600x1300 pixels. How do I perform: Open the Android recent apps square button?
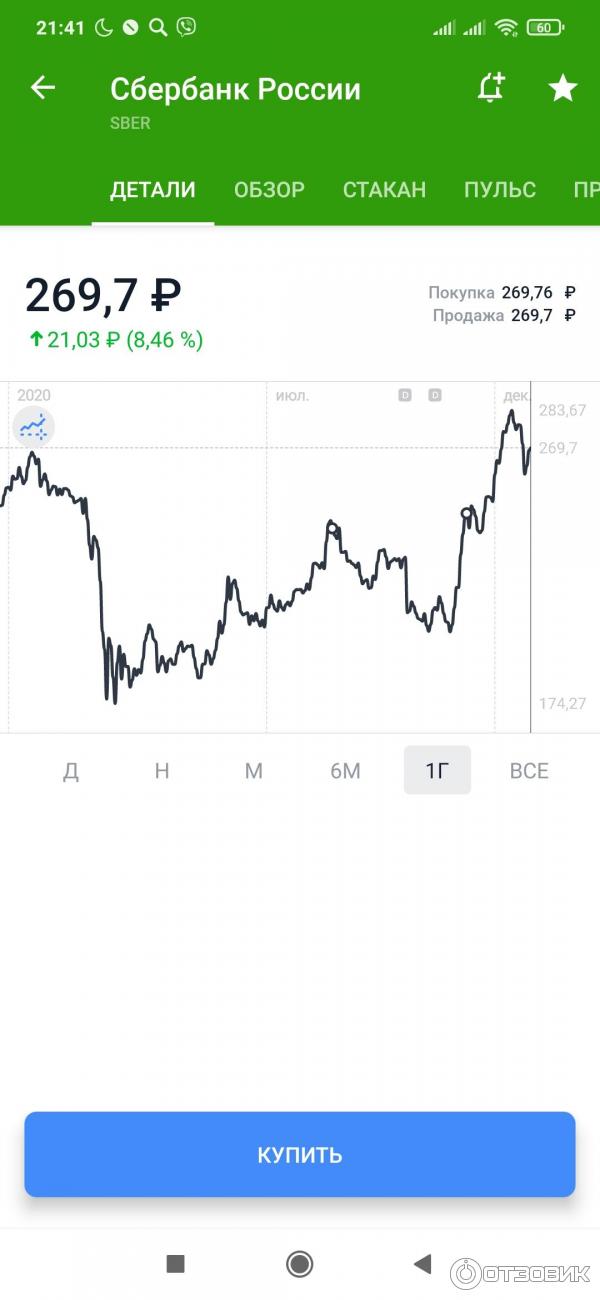point(176,1264)
